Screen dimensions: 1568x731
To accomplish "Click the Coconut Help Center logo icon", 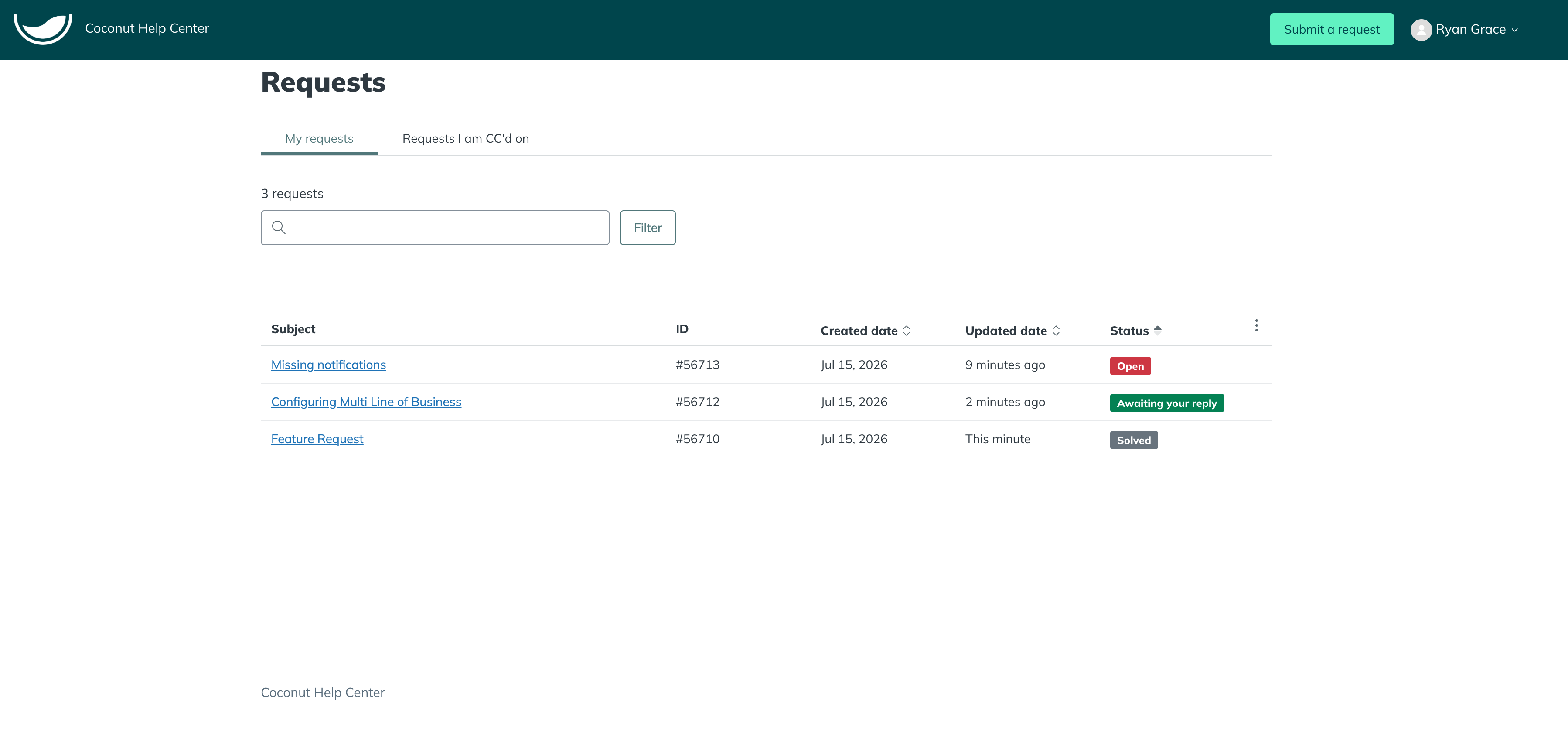I will pyautogui.click(x=43, y=29).
